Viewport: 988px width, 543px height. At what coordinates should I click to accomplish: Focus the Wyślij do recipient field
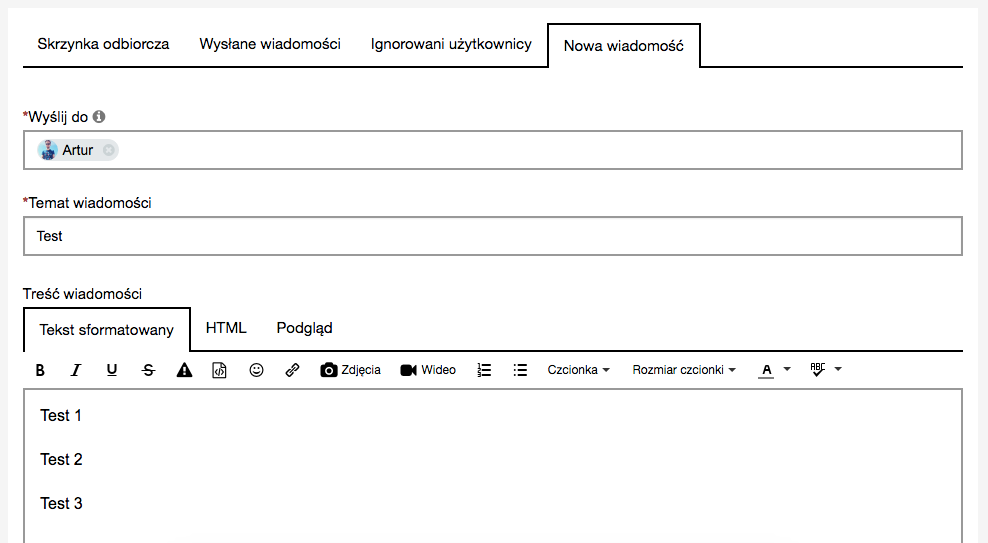point(493,150)
